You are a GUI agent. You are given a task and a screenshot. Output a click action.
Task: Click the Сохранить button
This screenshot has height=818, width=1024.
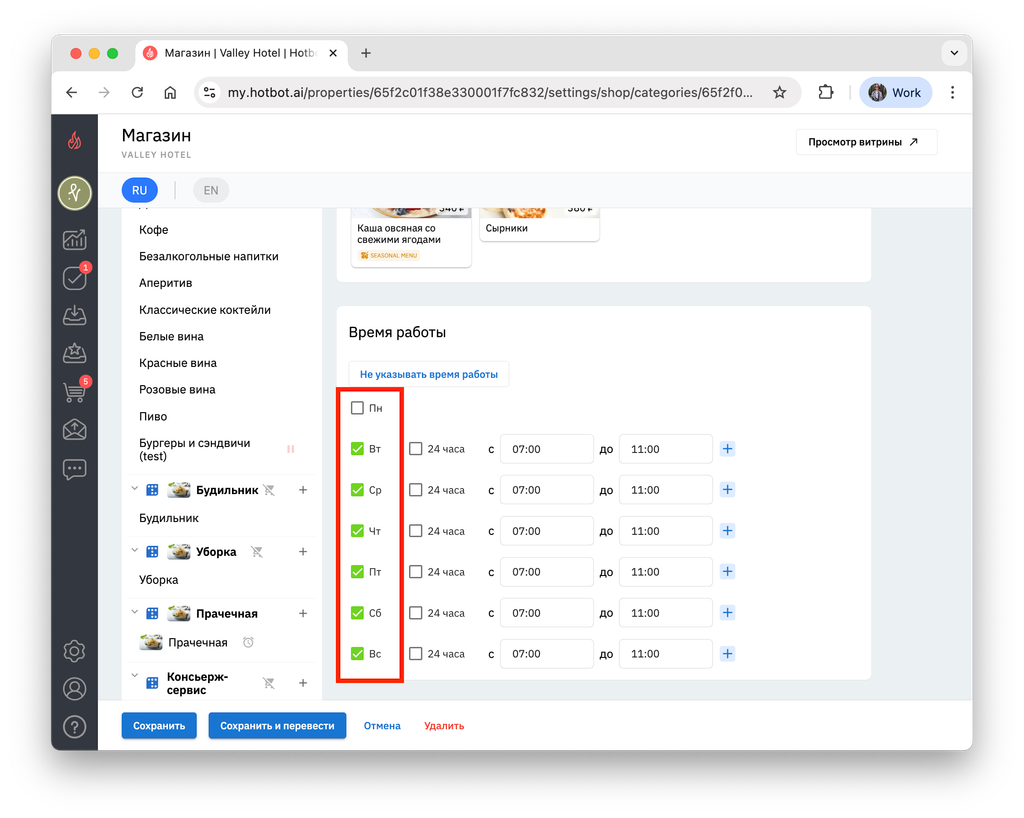(159, 725)
